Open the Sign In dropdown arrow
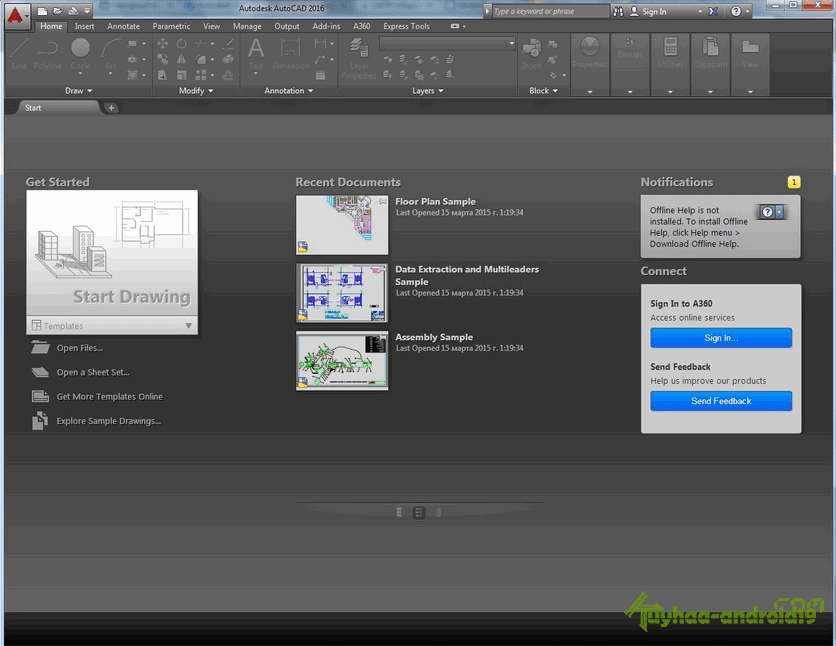Viewport: 836px width, 646px height. tap(700, 11)
